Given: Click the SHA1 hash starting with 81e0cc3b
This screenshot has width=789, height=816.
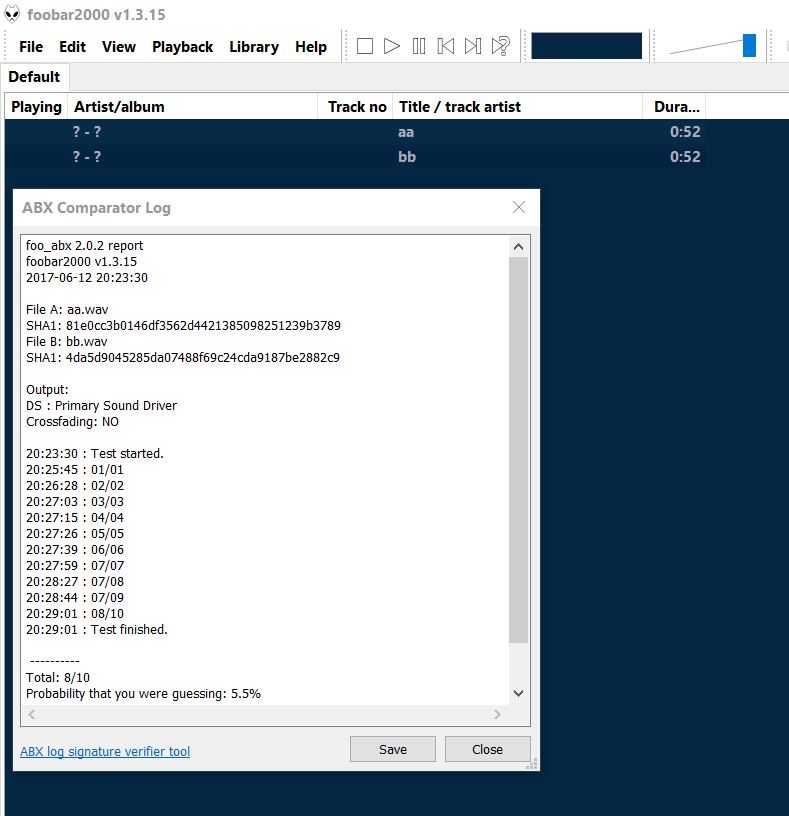Looking at the screenshot, I should (203, 326).
